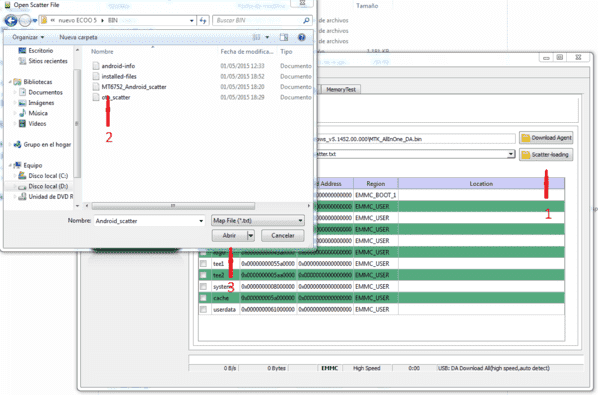Open the scatter file path dropdown in the flash tool
This screenshot has width=598, height=395.
tap(511, 154)
